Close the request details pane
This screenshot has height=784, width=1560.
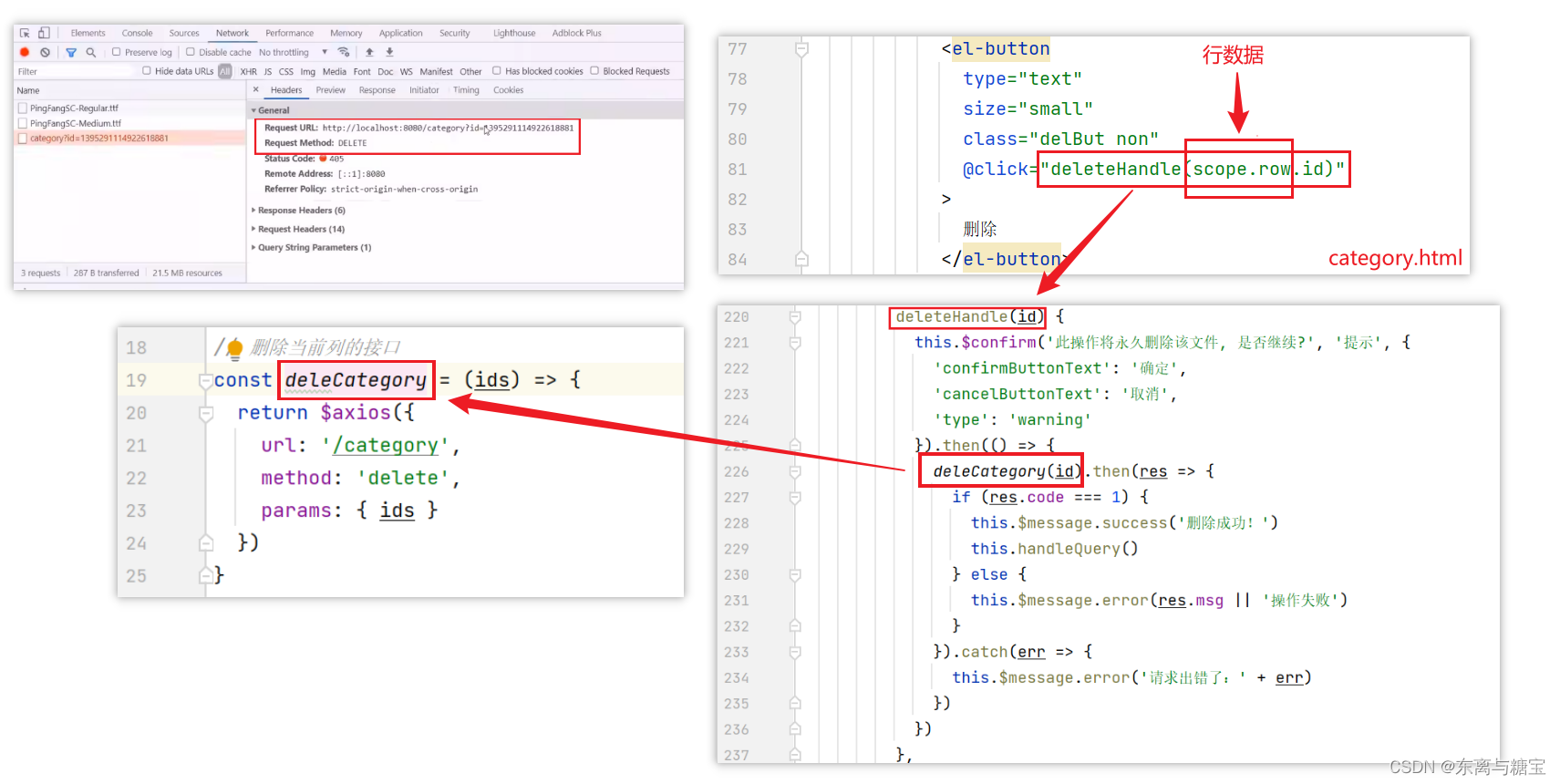point(255,89)
